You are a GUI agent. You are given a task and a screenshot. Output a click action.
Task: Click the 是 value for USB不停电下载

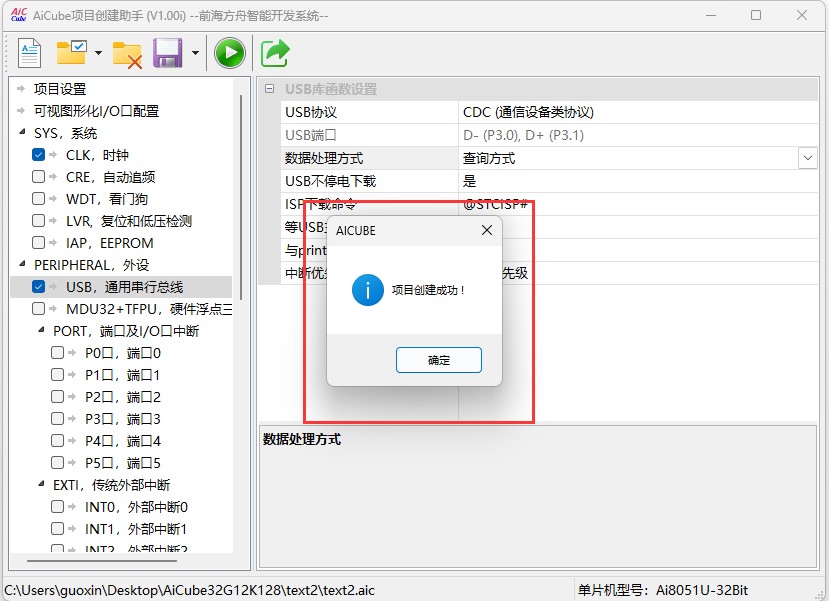point(638,181)
